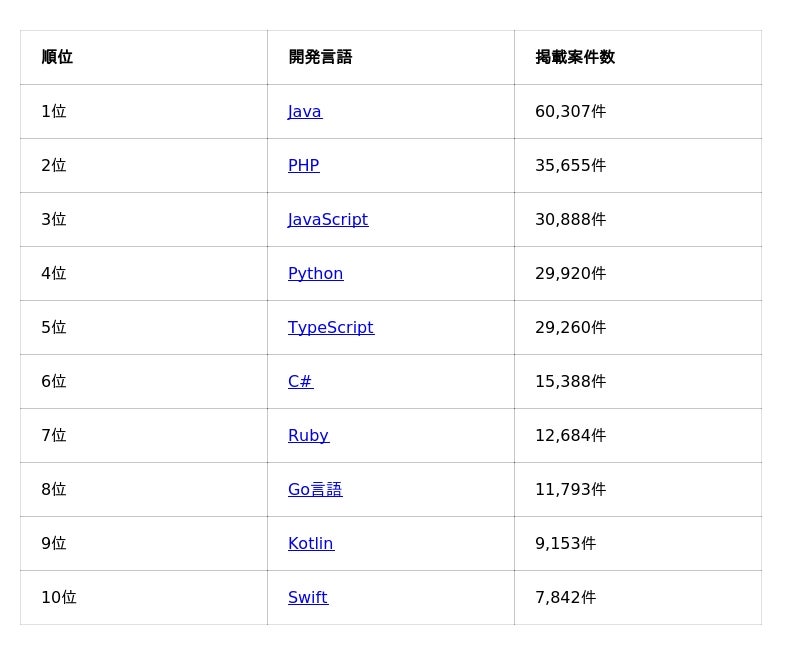The height and width of the screenshot is (655, 800).
Task: Click the TypeScript link
Action: click(330, 328)
